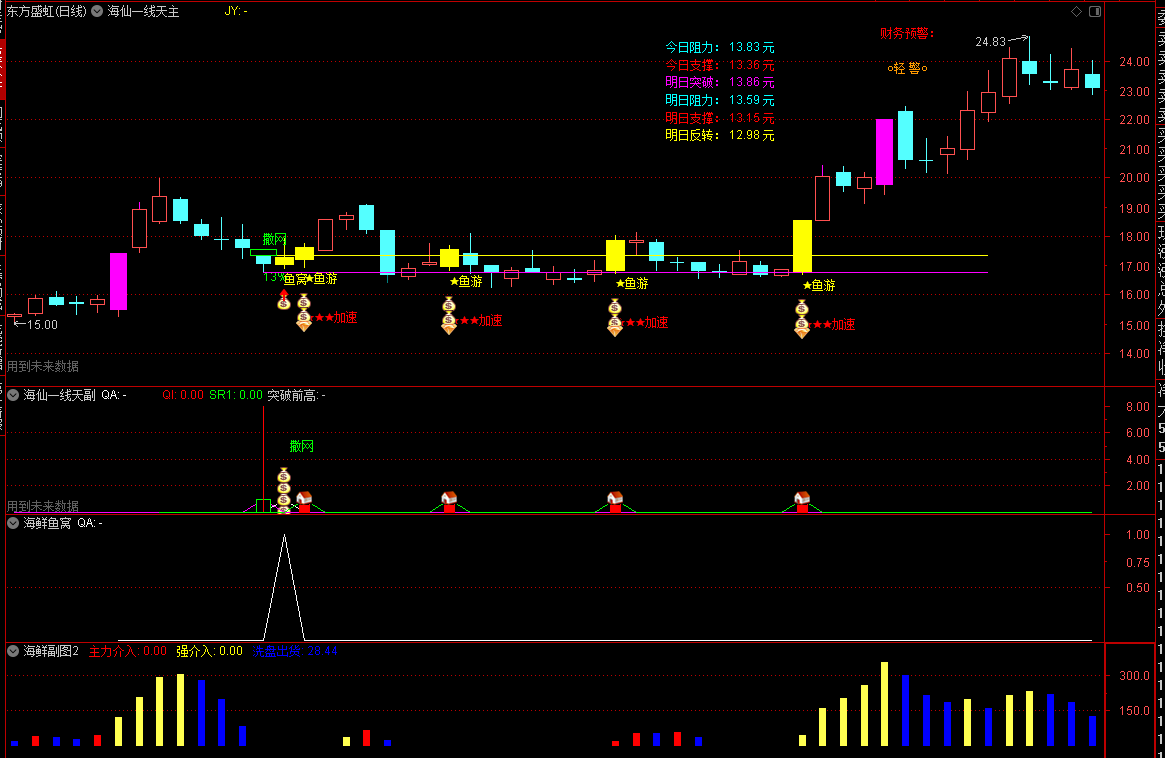Click the indicator name 海仙一线天主
This screenshot has width=1165, height=758.
click(x=143, y=11)
